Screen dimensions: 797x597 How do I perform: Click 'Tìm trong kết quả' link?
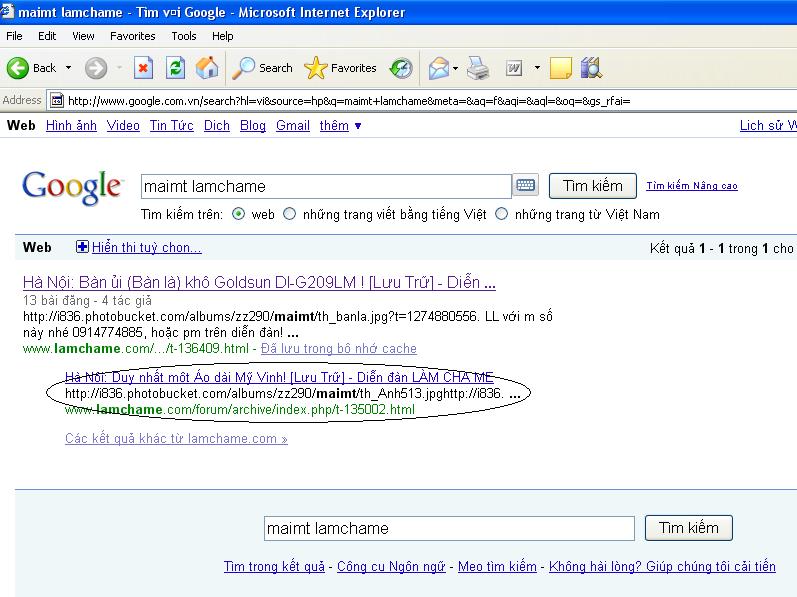274,567
